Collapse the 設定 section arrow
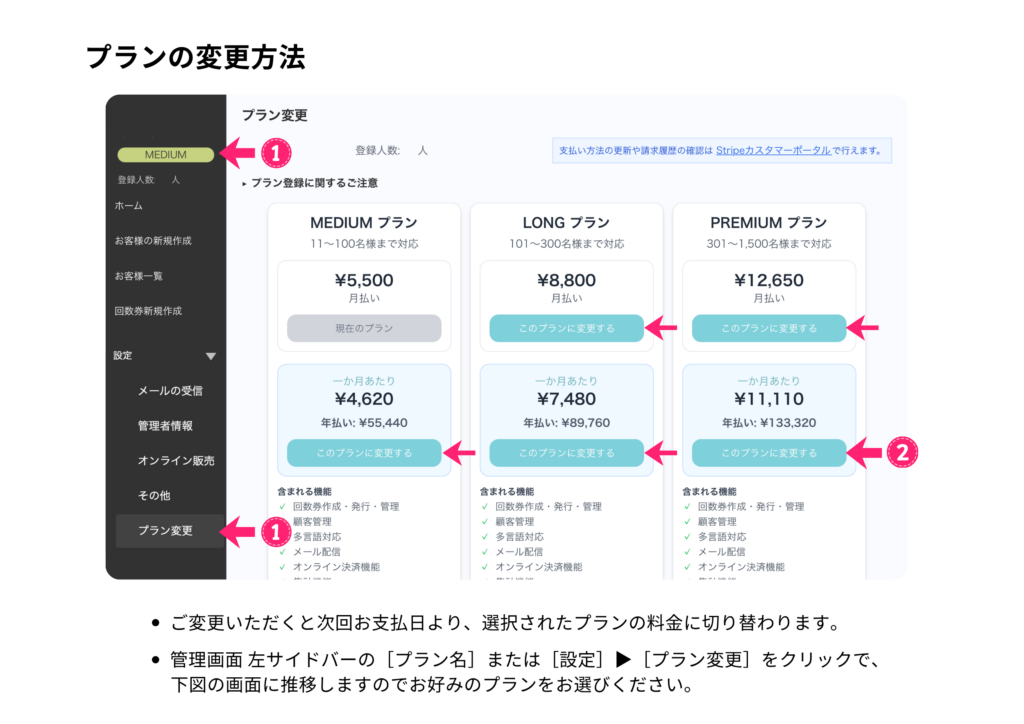 click(210, 356)
